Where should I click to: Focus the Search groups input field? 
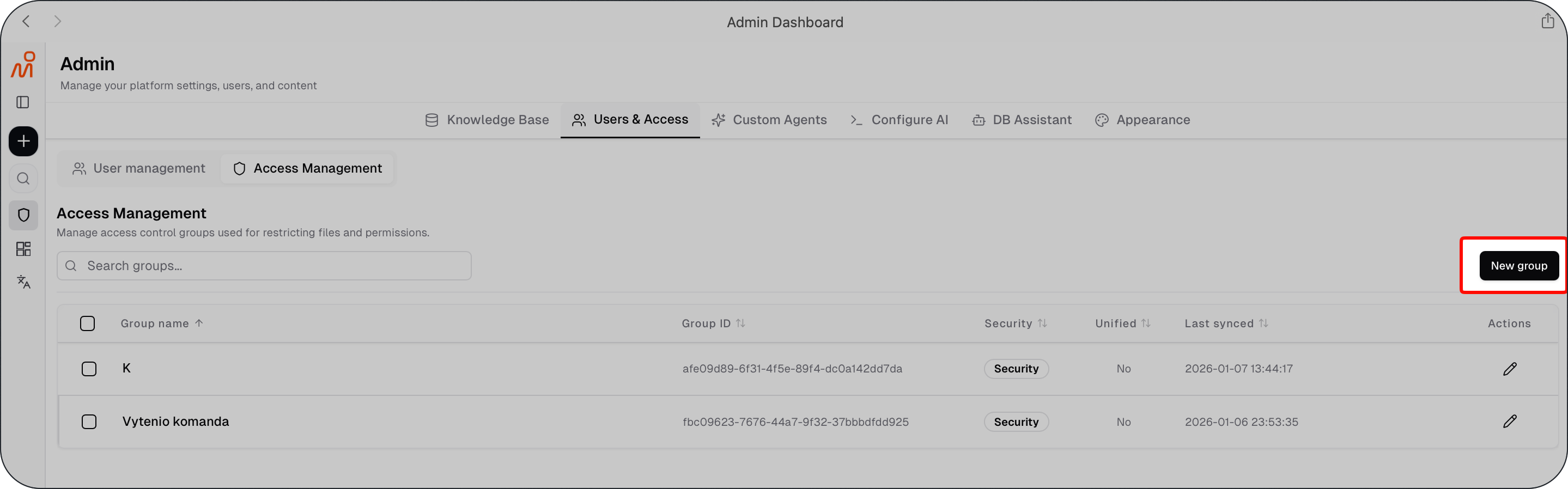264,266
